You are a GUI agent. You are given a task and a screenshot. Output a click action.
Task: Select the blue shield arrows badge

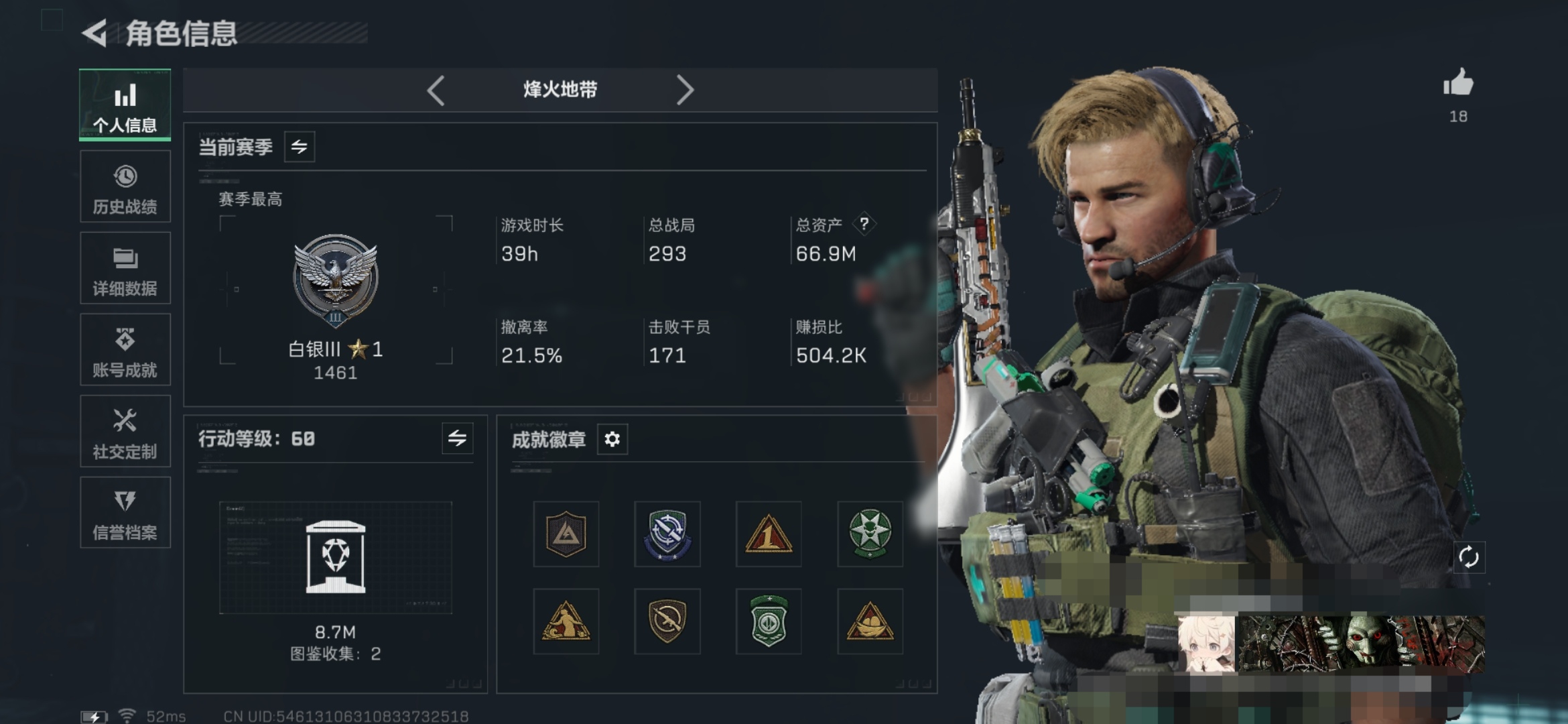(x=667, y=534)
